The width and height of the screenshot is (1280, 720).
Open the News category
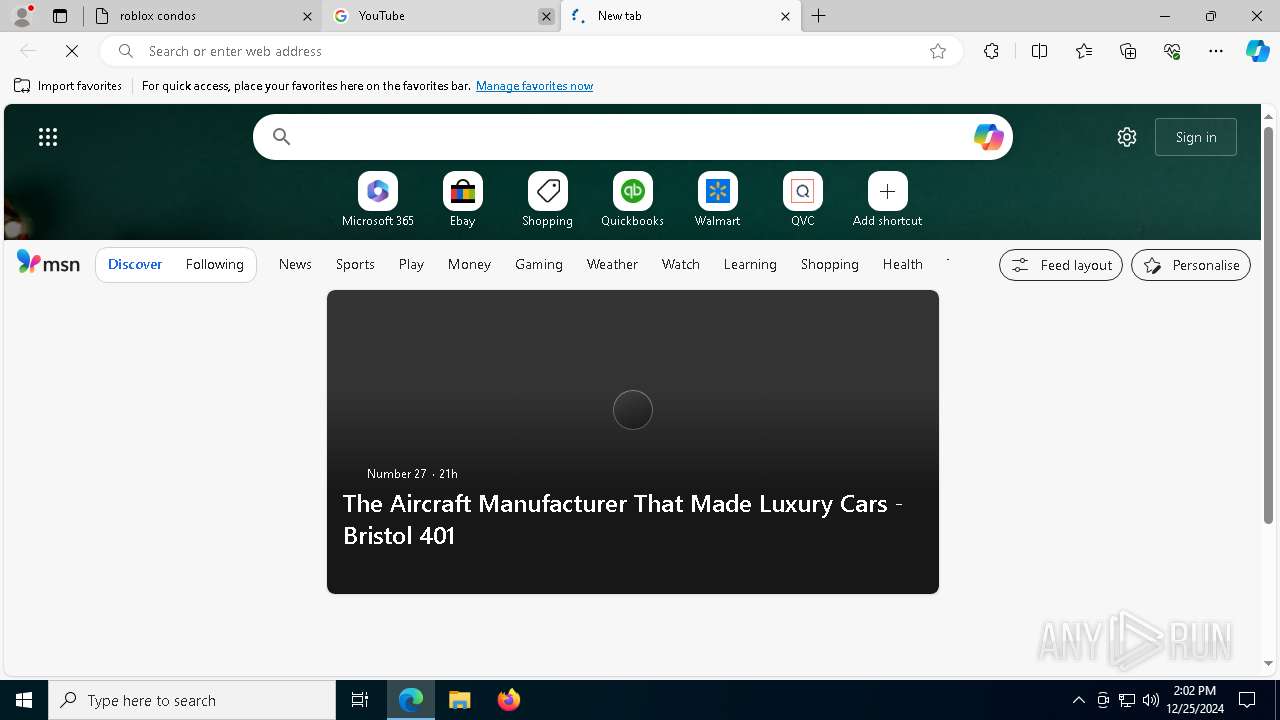point(295,264)
